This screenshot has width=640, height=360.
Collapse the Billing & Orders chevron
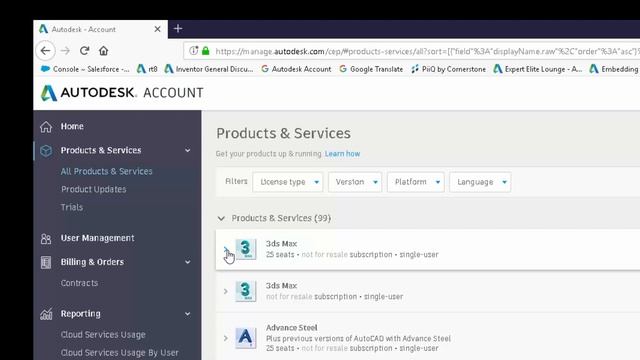click(x=187, y=262)
